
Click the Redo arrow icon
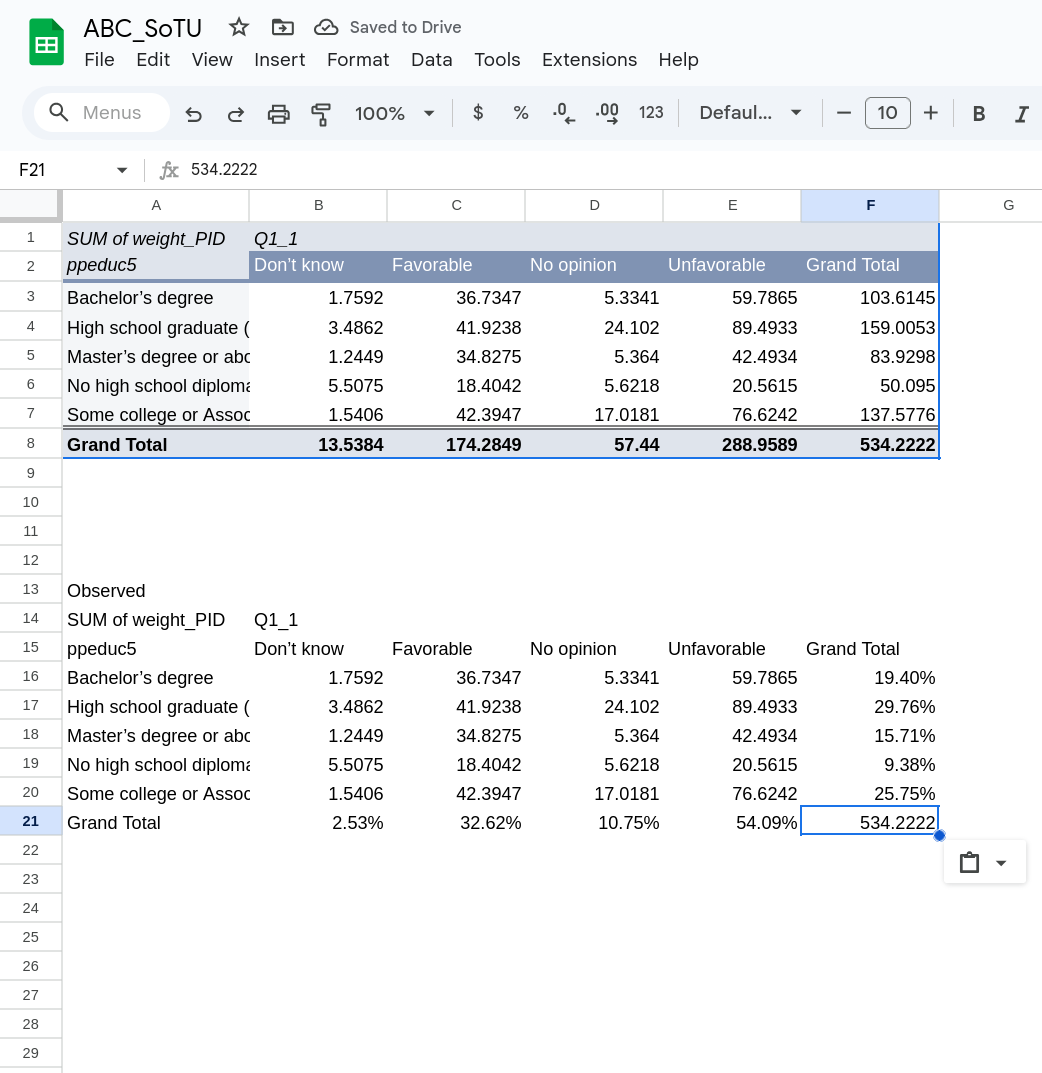pos(236,114)
